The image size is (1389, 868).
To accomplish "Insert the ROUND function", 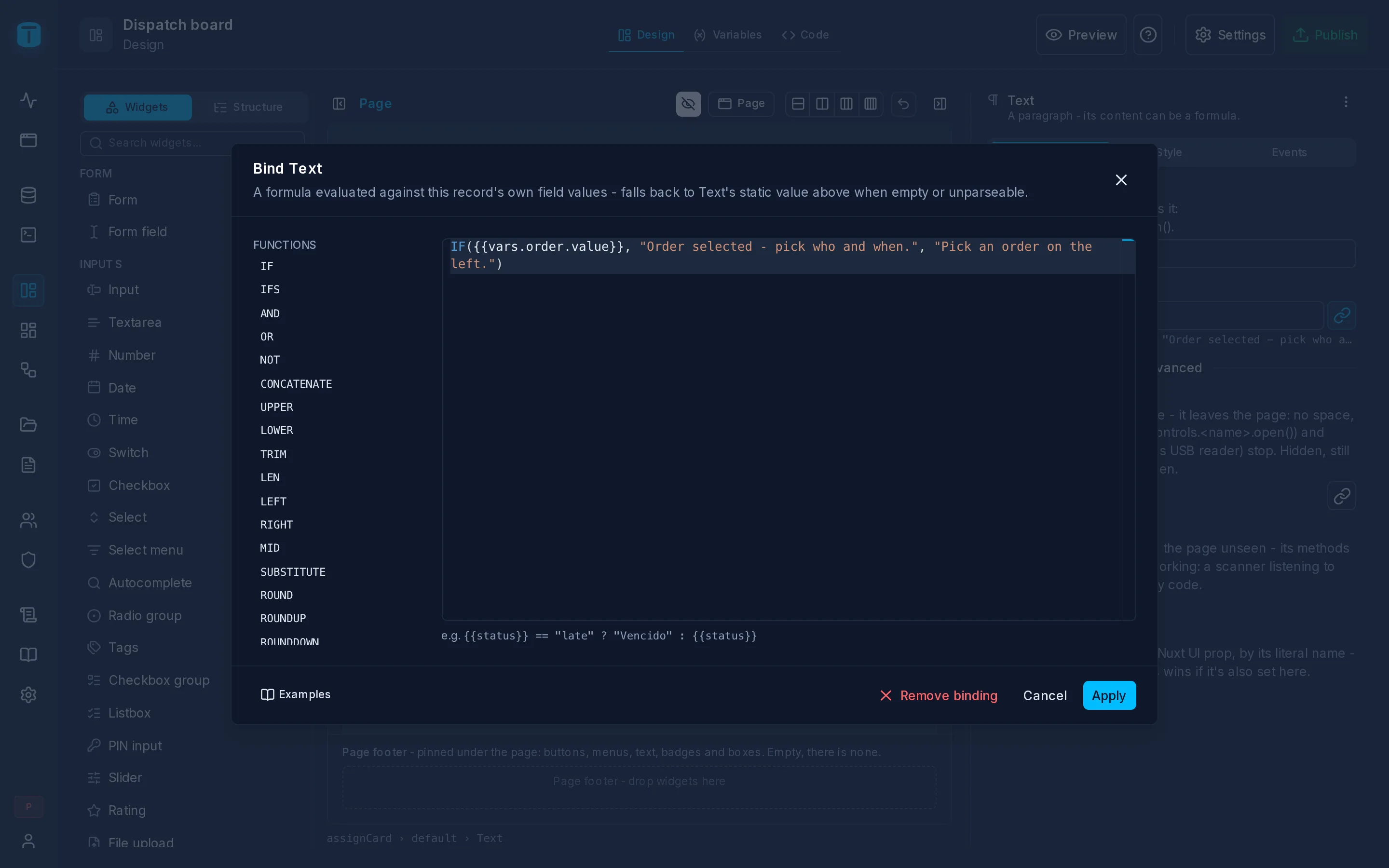I will tap(277, 595).
